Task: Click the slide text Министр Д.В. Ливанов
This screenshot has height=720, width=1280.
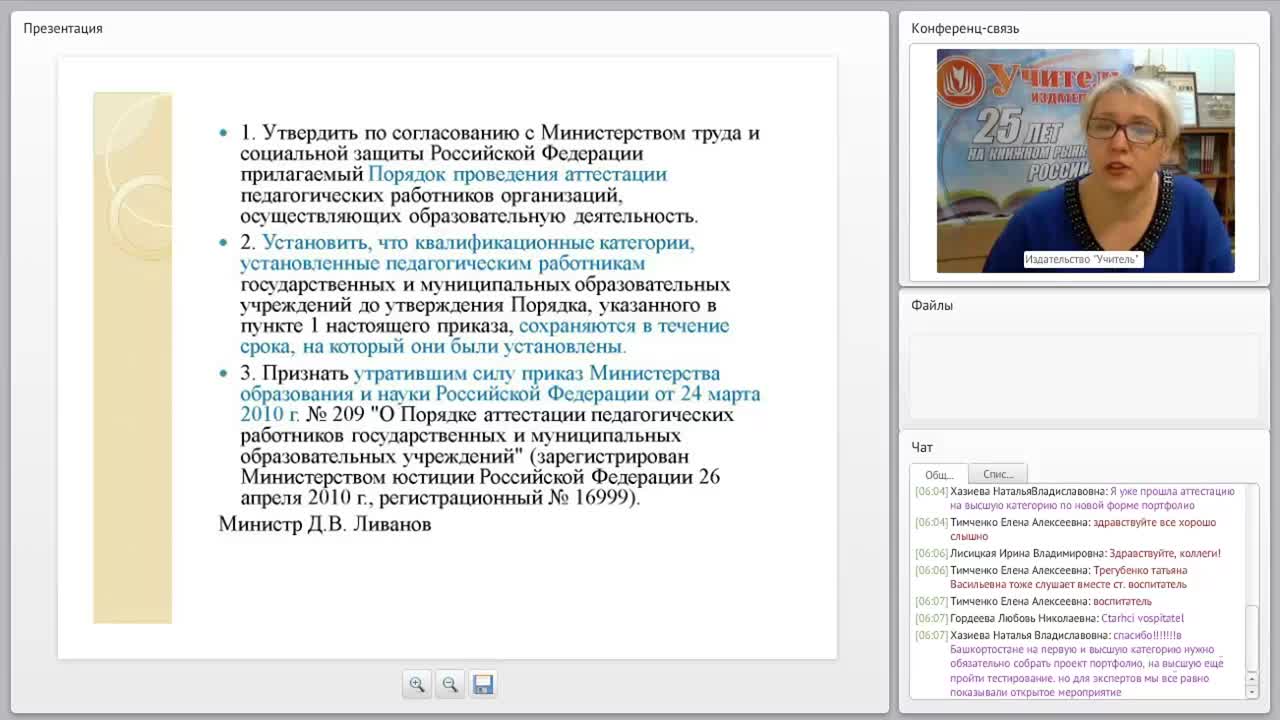Action: click(x=325, y=523)
